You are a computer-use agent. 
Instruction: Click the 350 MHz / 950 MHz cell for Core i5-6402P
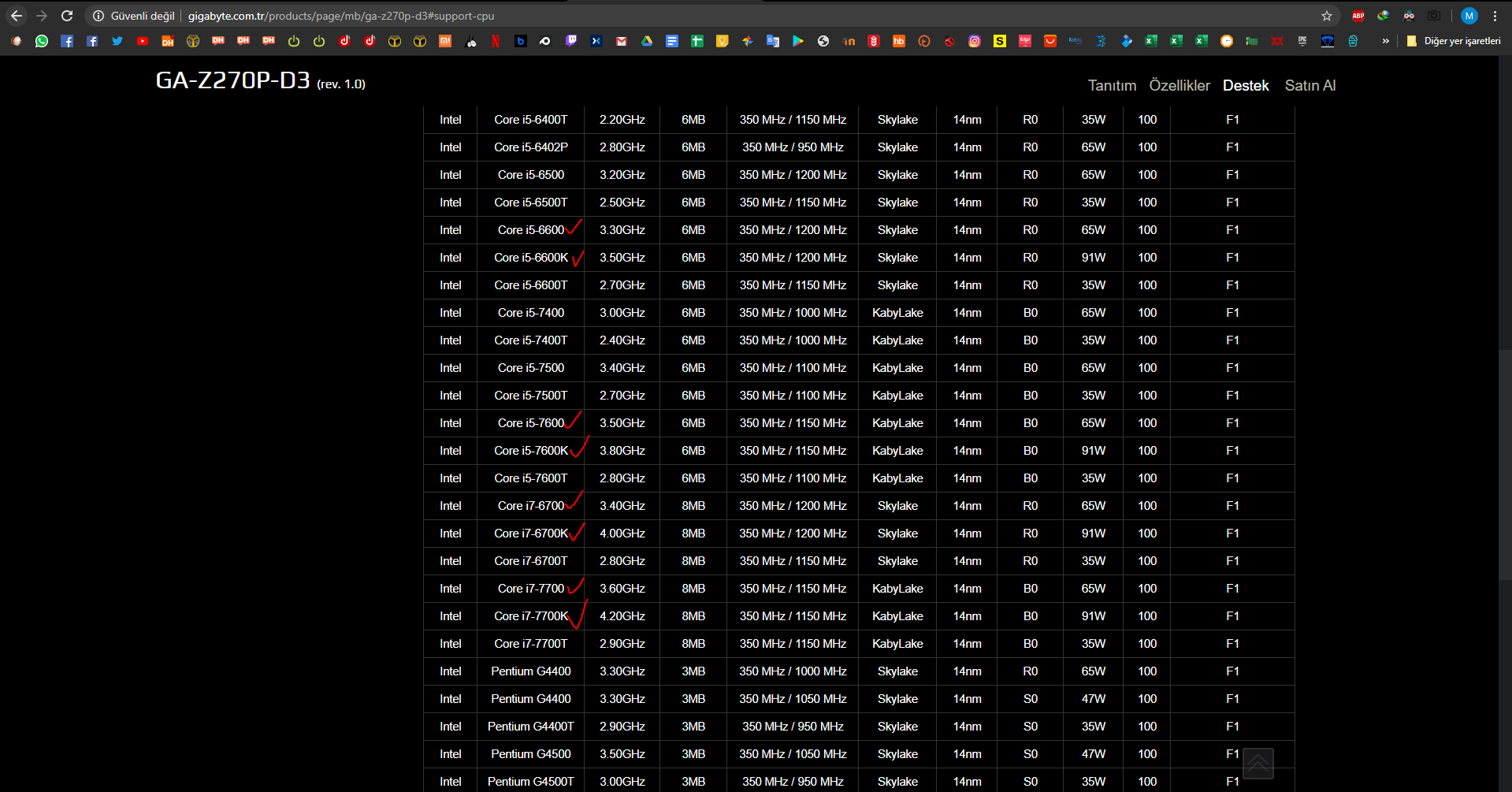(x=793, y=147)
